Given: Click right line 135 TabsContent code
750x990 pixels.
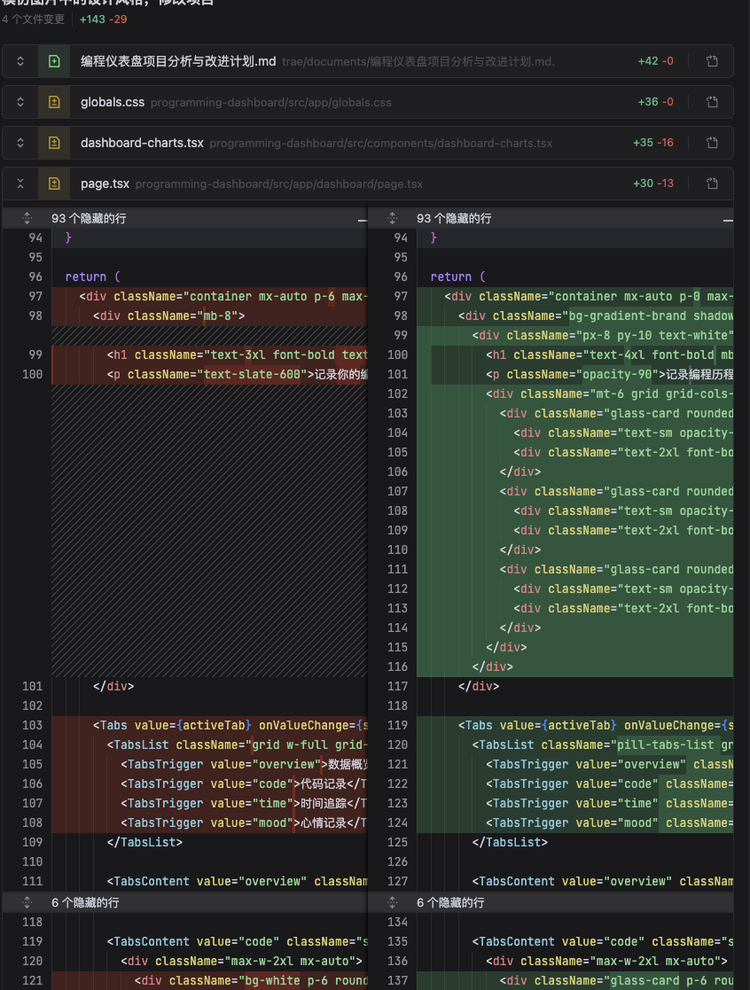Looking at the screenshot, I should 575,941.
